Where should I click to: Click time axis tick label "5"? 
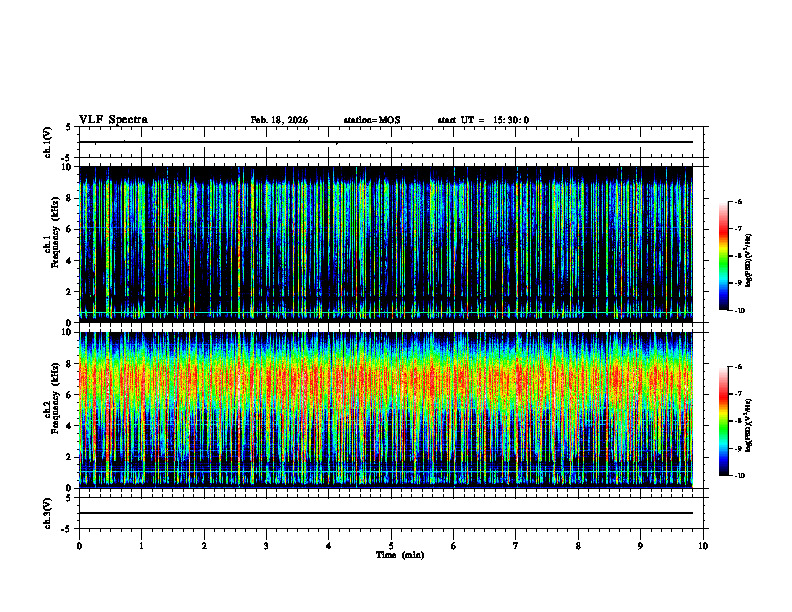pos(391,546)
